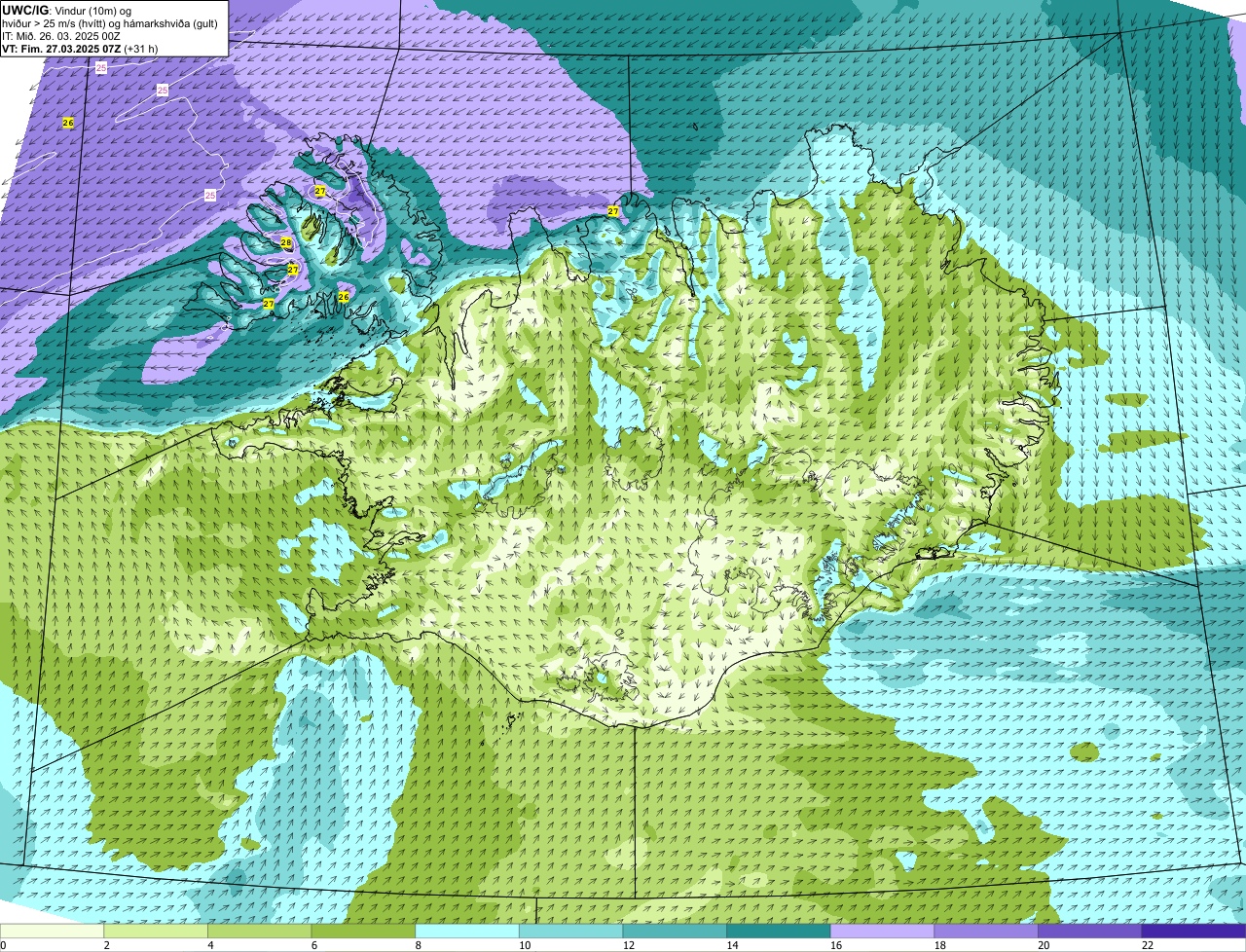Click the legend tick label '20'

click(x=1044, y=945)
